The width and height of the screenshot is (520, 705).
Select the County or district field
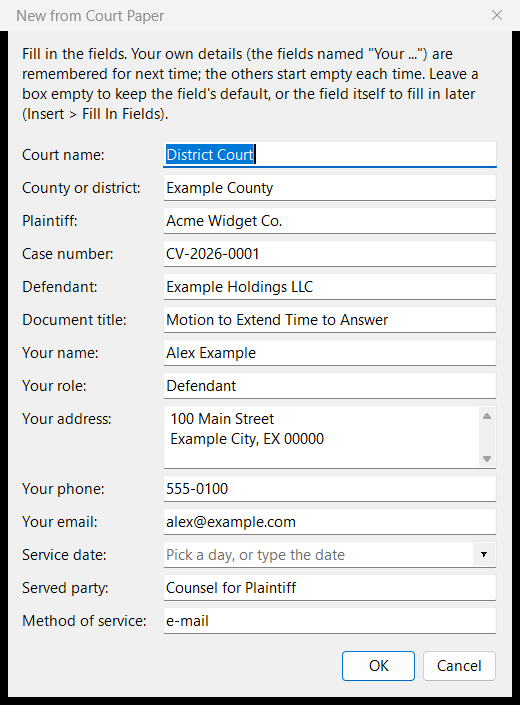click(329, 187)
